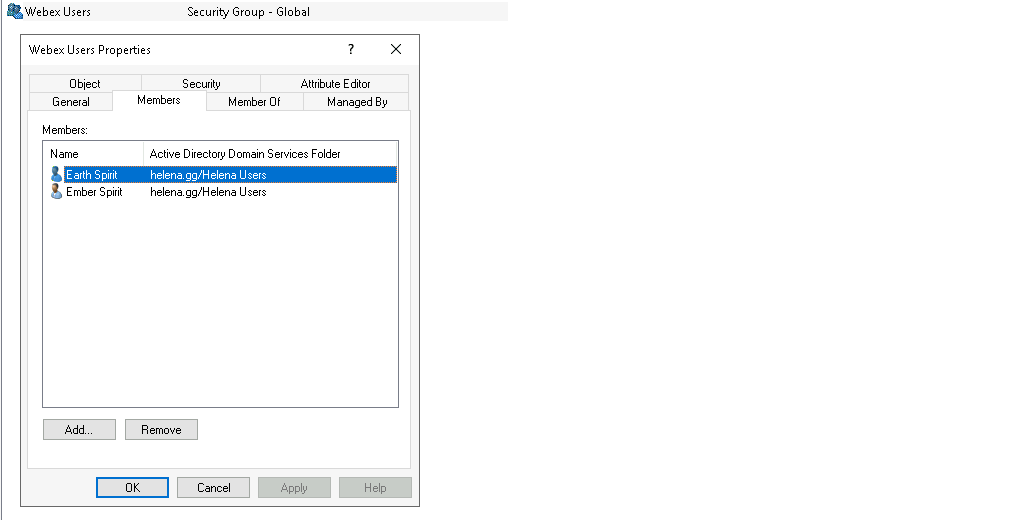Click Security Group - Global type text
Screen dimensions: 1035x520
point(248,12)
